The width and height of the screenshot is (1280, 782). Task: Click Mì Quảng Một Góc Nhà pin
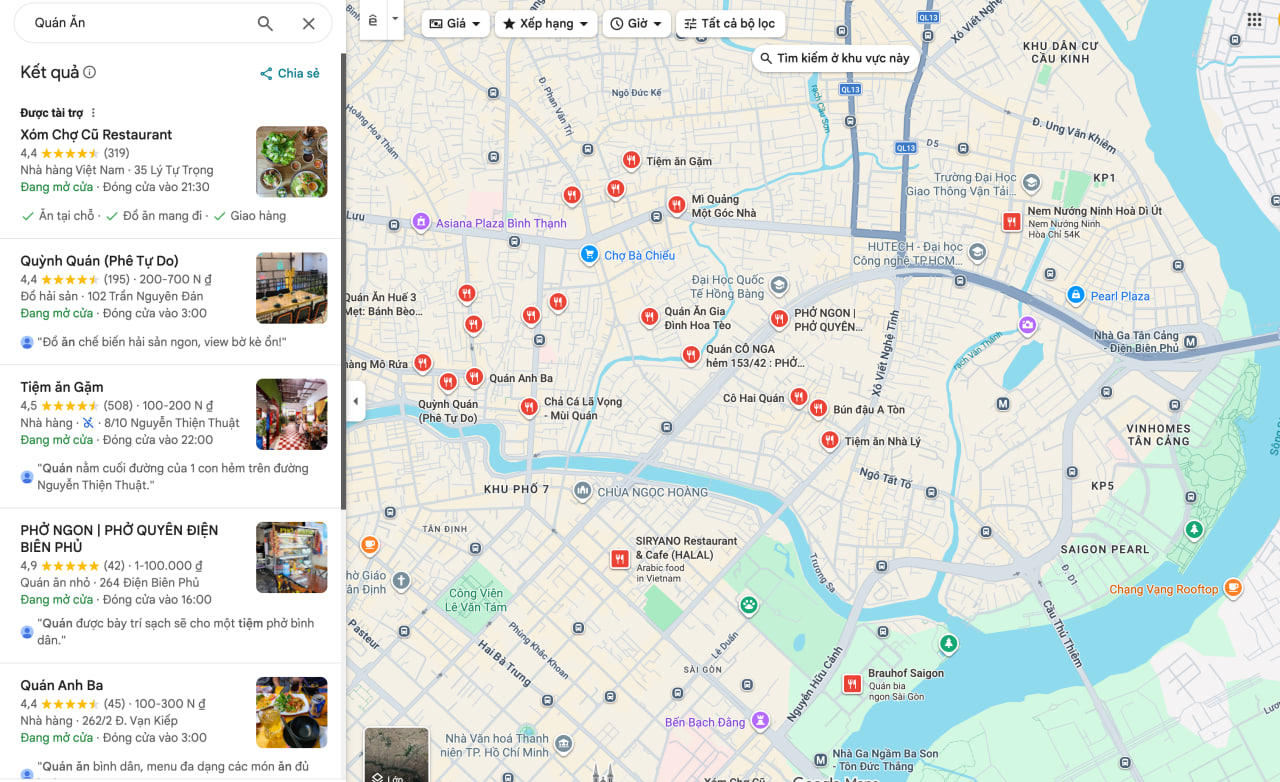tap(677, 205)
